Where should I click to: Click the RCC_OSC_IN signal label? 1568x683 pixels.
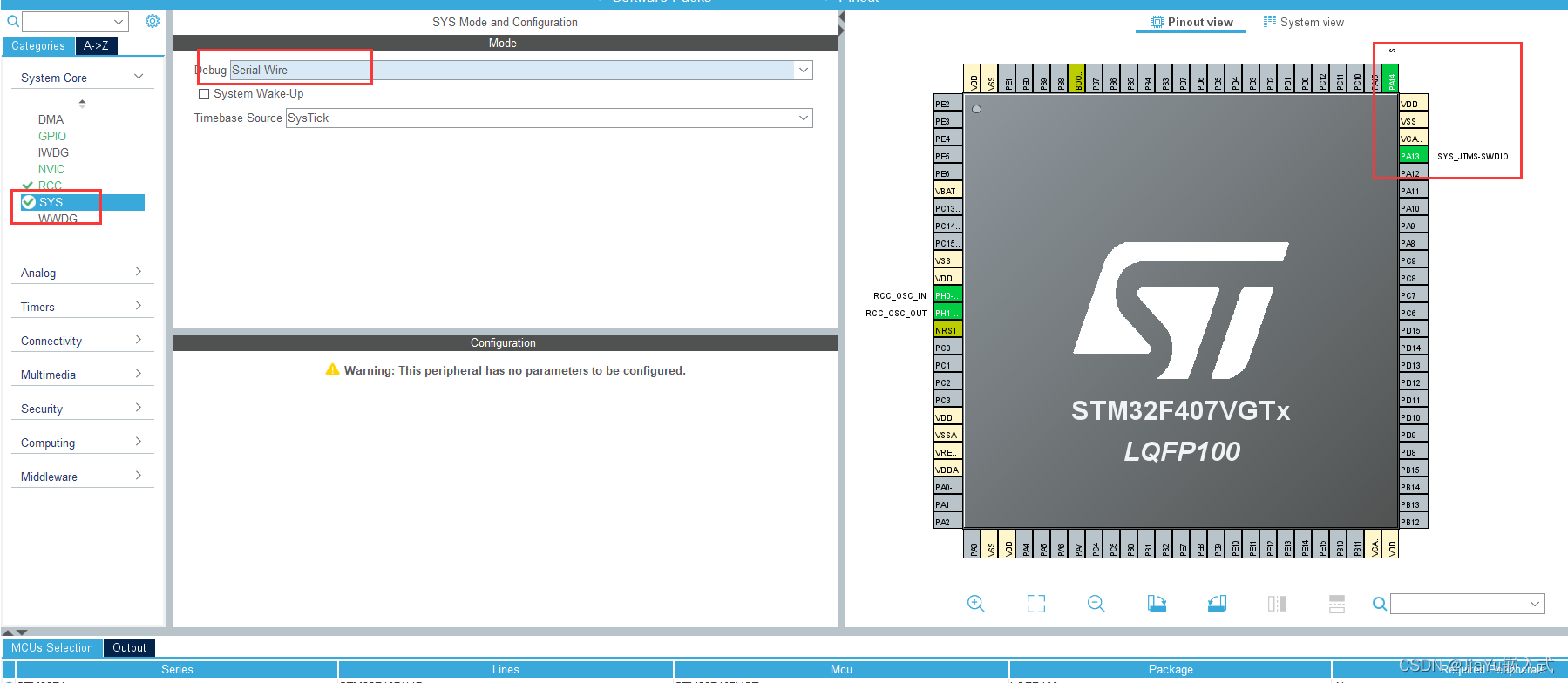tap(899, 296)
